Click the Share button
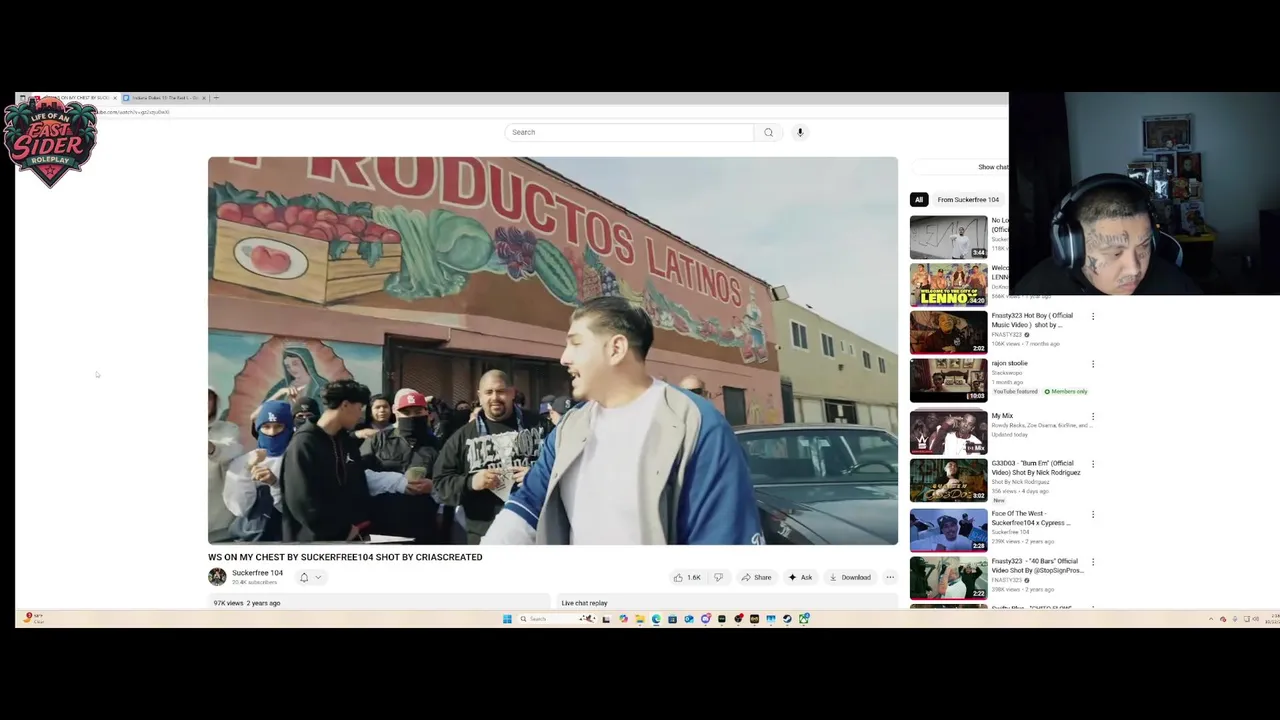 point(756,577)
